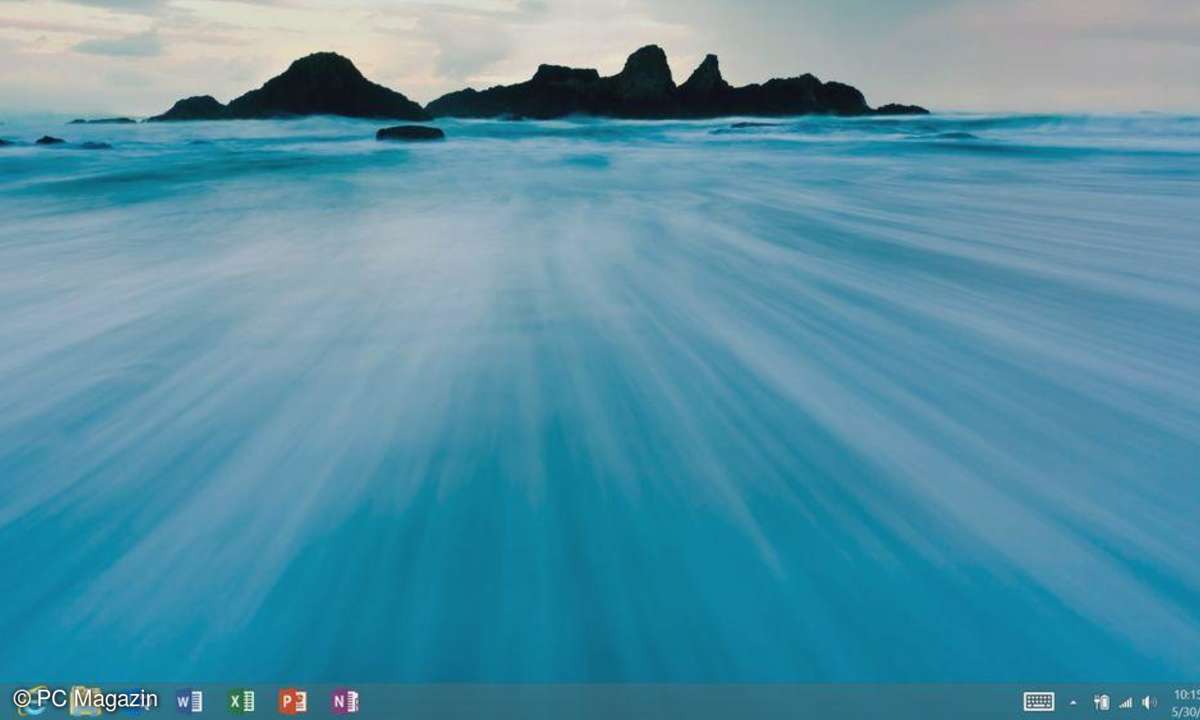Launch OneNote from the taskbar
Viewport: 1200px width, 720px height.
(345, 701)
